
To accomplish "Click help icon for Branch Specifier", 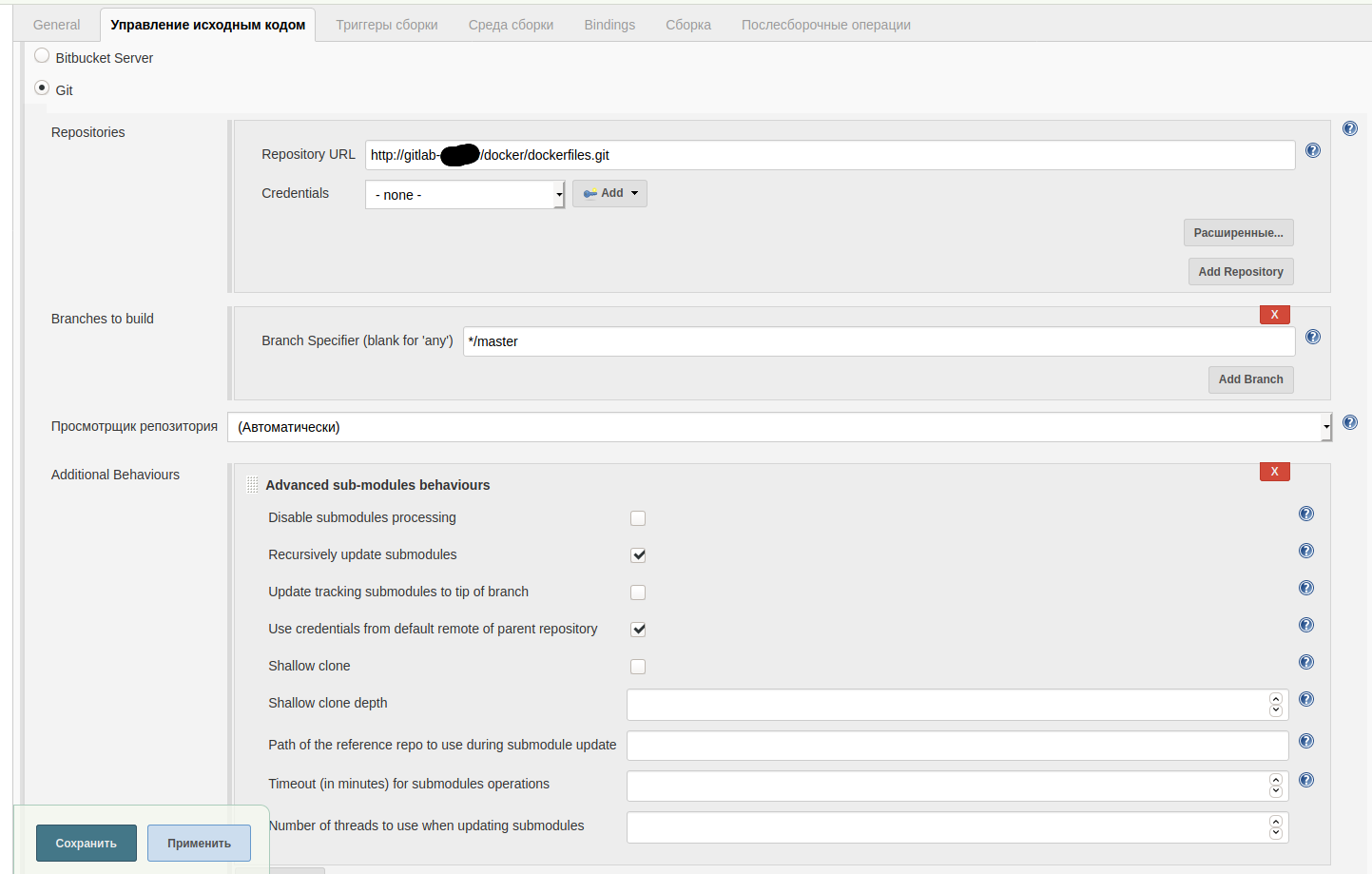I will coord(1312,337).
